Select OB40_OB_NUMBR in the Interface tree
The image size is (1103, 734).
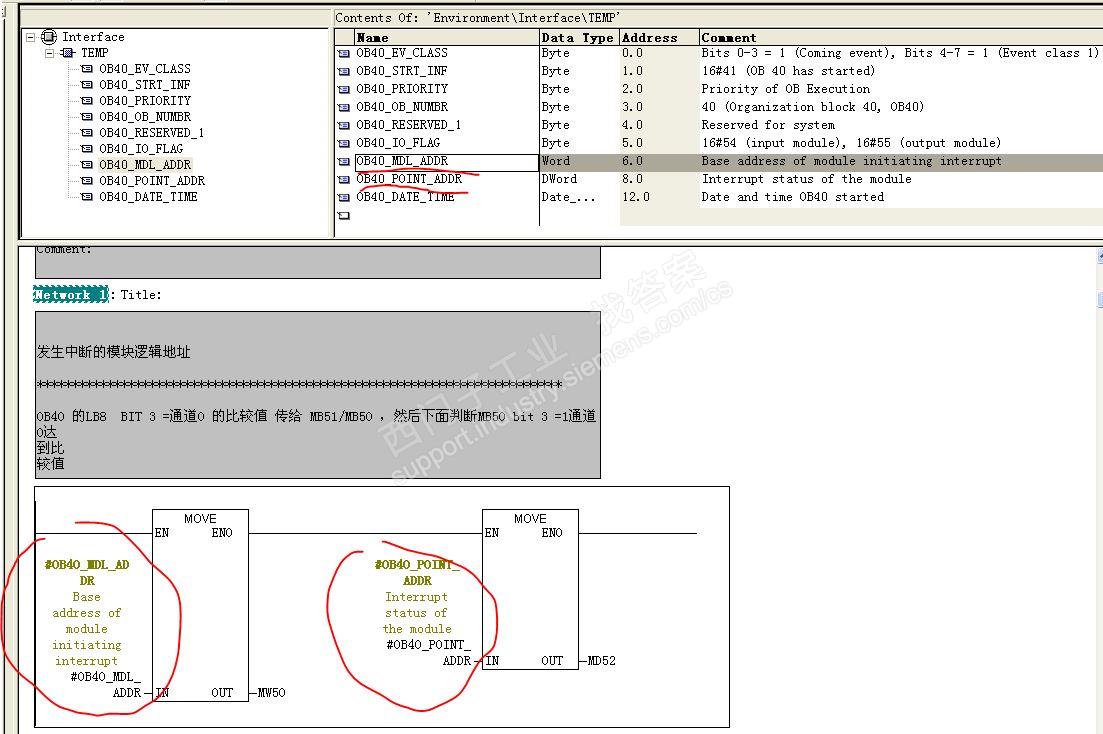tap(145, 117)
